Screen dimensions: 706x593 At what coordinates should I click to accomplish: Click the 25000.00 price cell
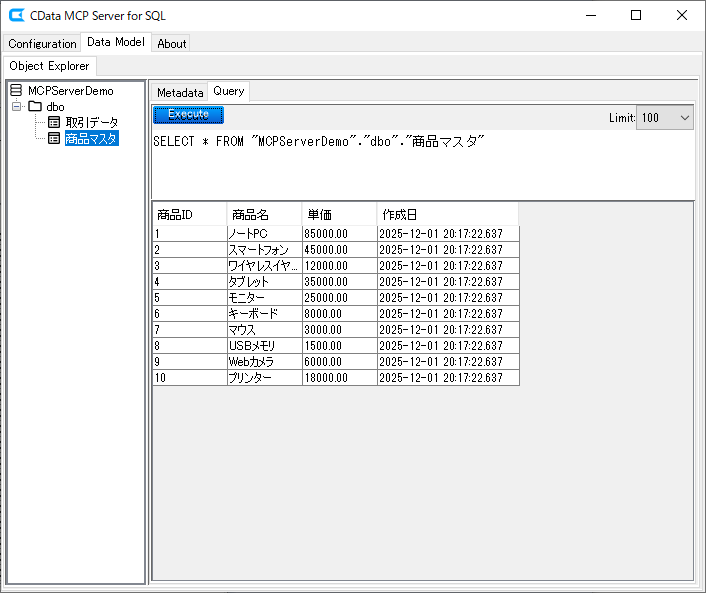click(339, 298)
